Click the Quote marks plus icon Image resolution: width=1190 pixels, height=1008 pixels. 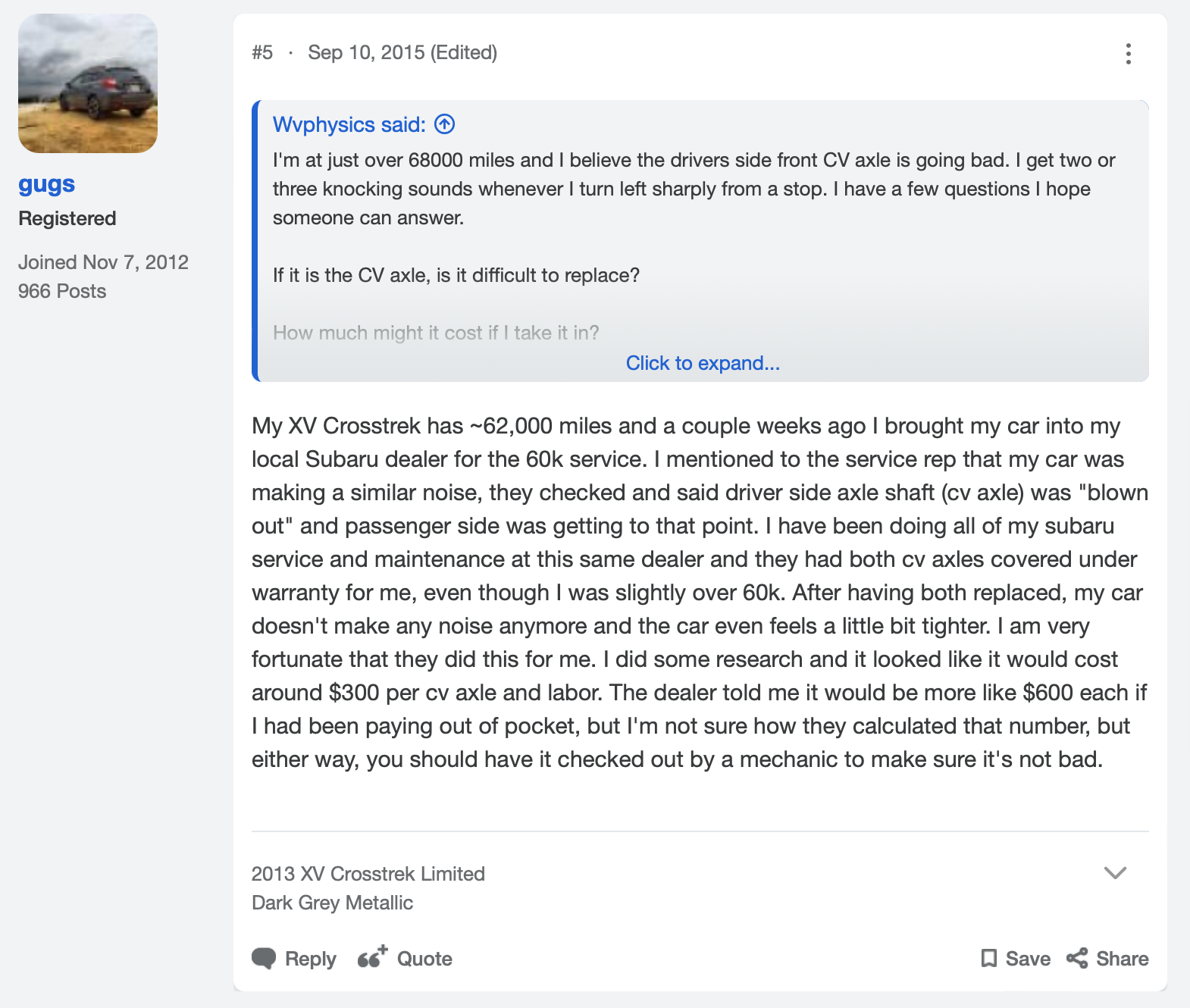(372, 957)
